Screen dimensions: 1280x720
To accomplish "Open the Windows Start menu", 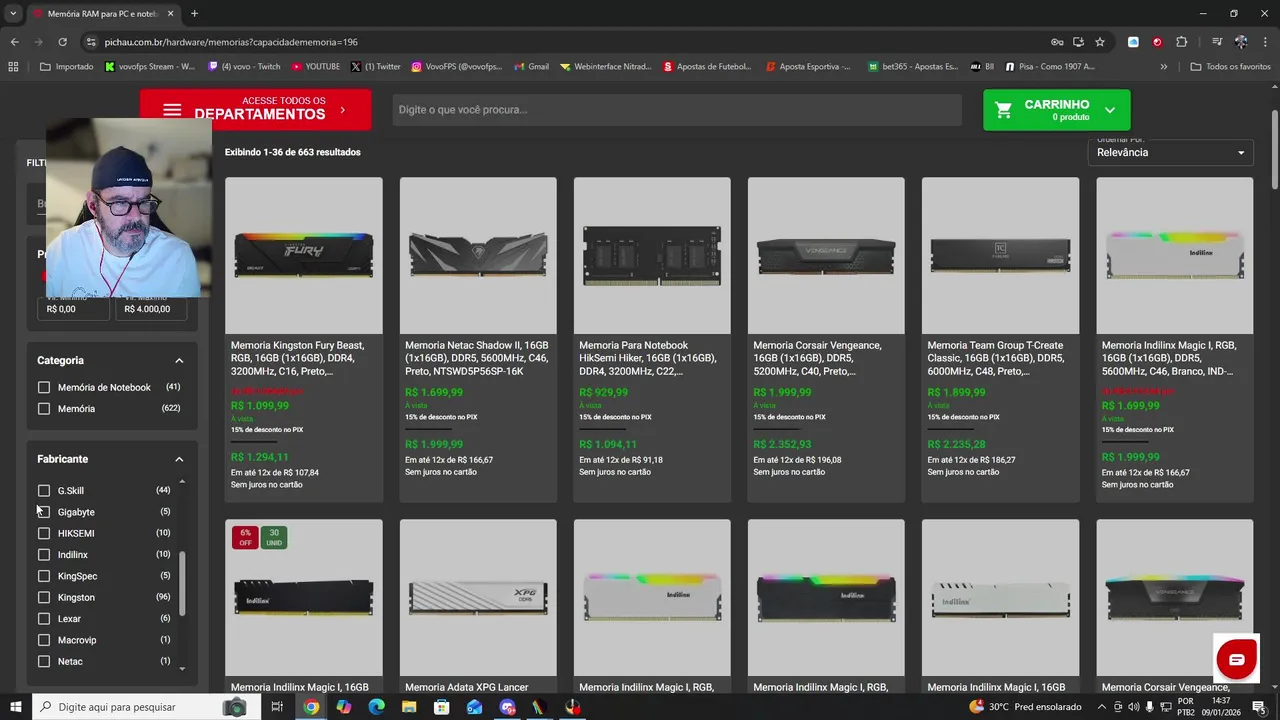I will [15, 707].
